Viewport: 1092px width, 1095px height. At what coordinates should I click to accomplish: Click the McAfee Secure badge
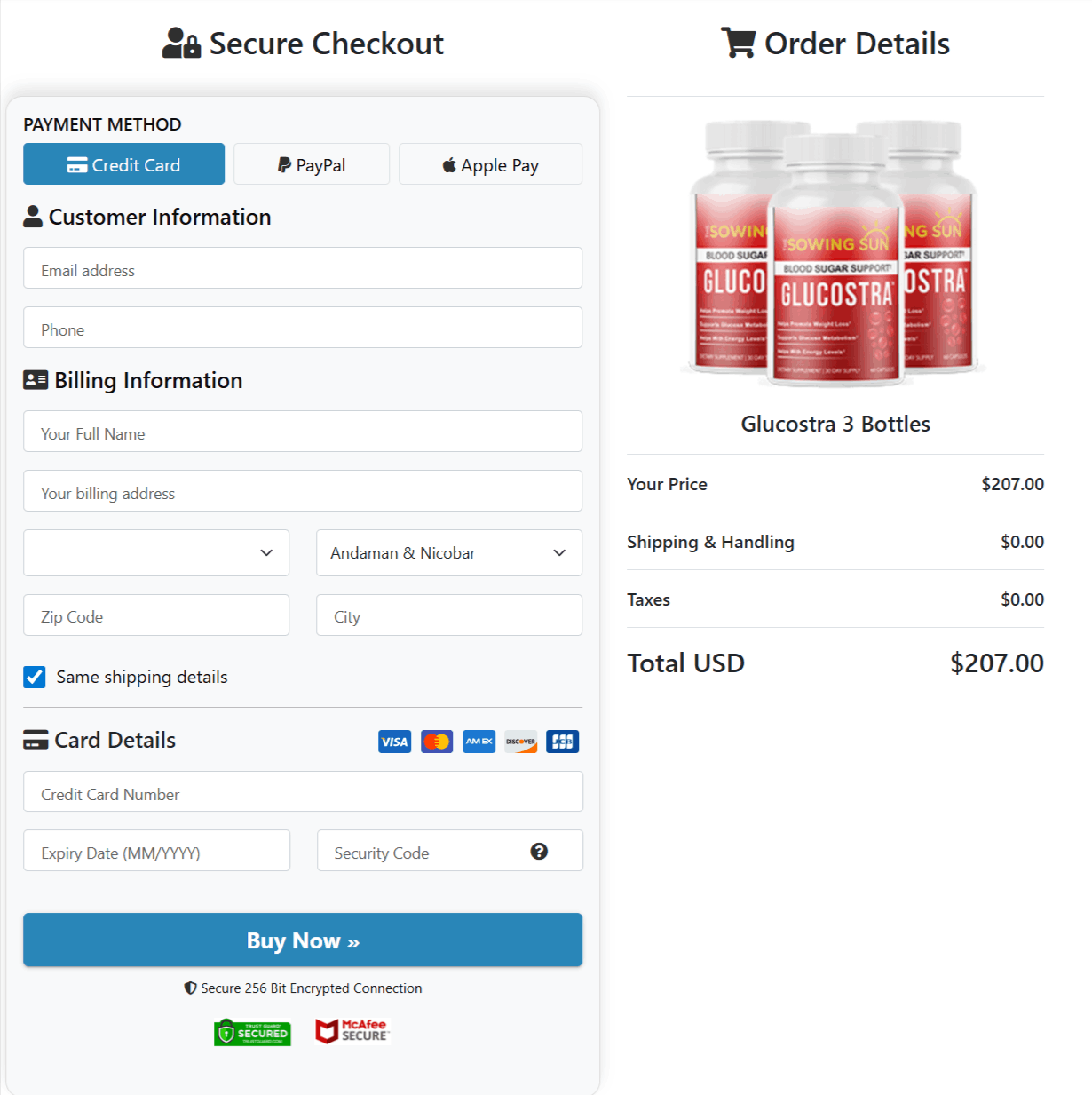pos(352,1031)
